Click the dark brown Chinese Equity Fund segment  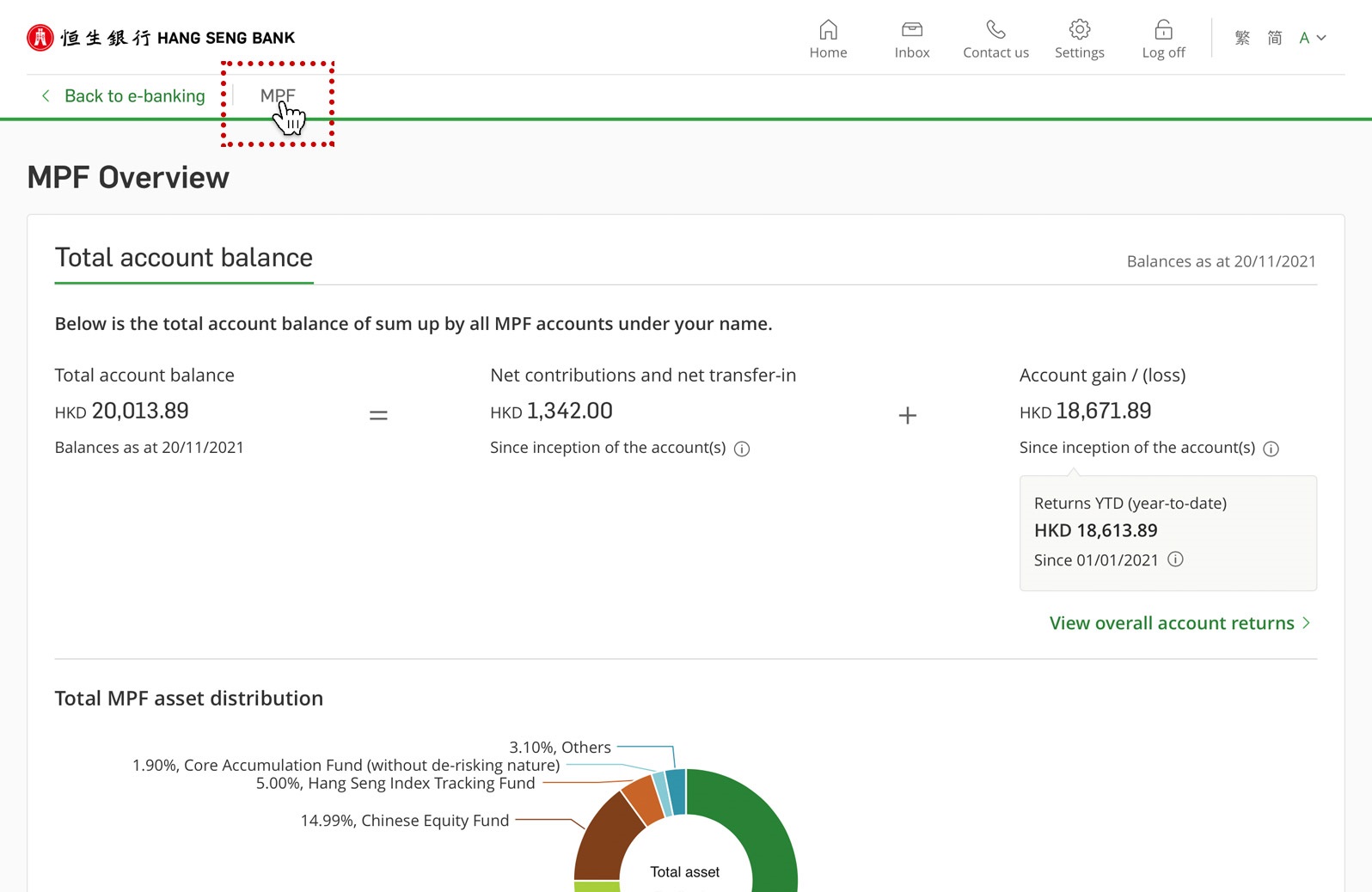click(606, 842)
